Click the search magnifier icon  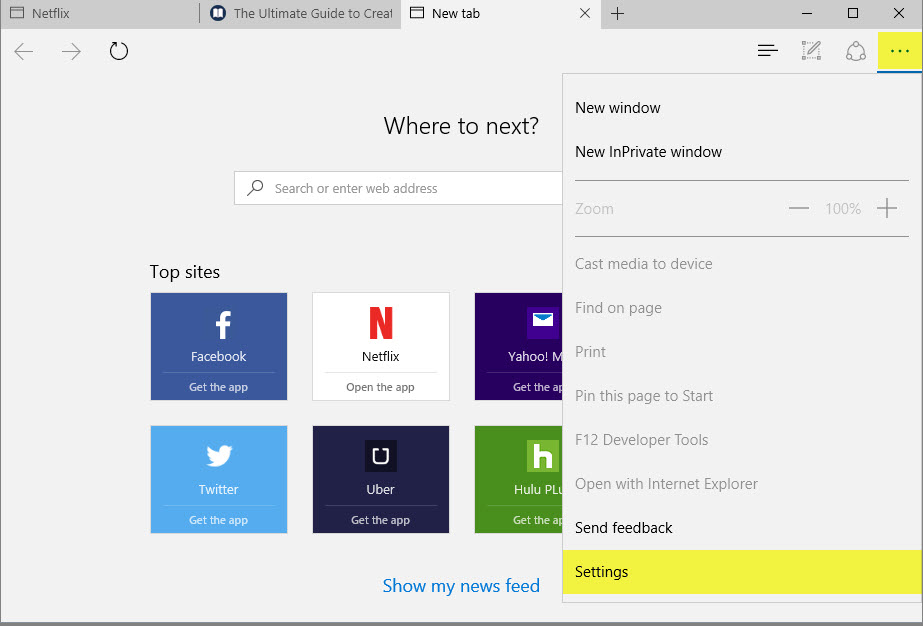pyautogui.click(x=255, y=188)
